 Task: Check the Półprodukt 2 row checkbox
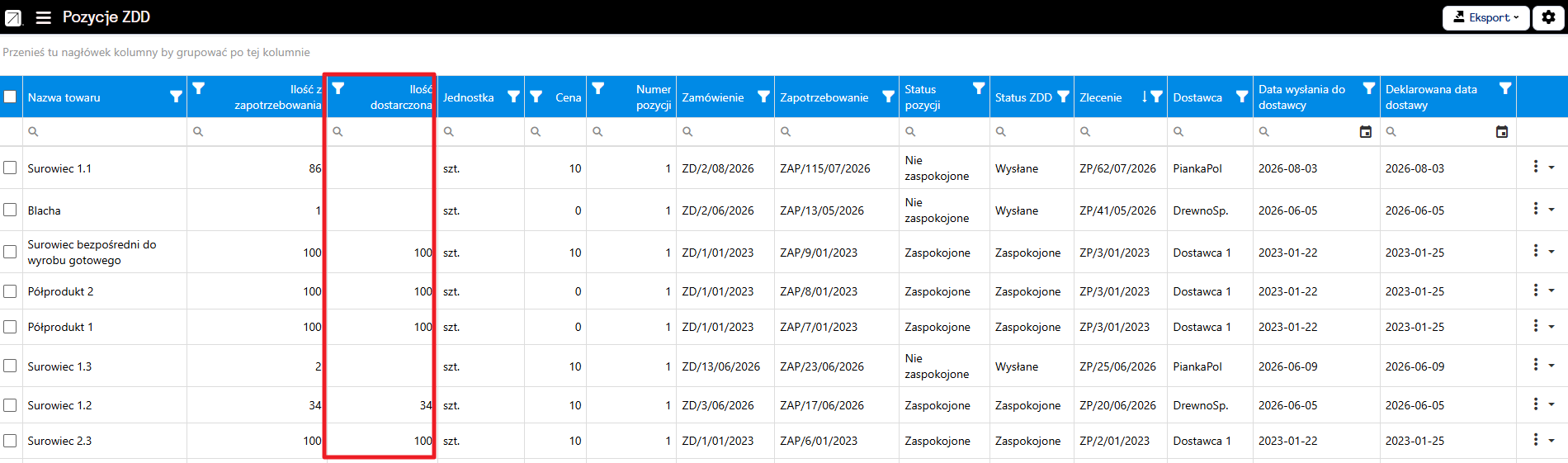click(x=10, y=291)
